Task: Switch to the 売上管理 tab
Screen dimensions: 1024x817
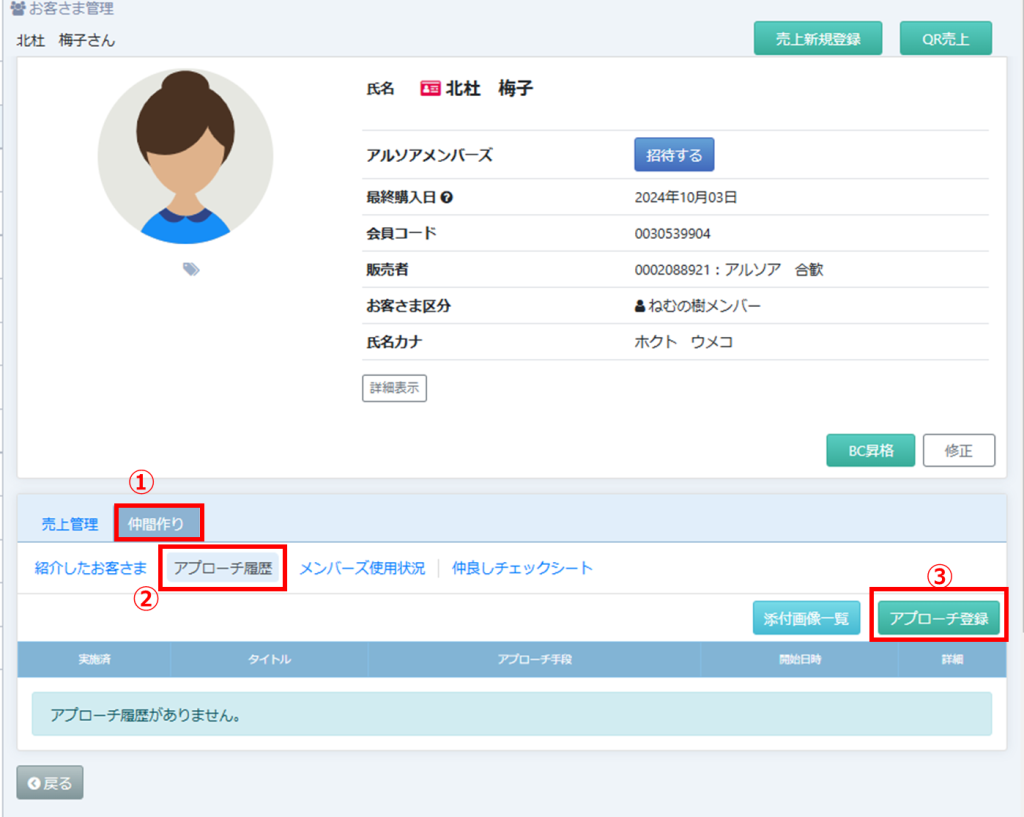Action: (x=70, y=524)
